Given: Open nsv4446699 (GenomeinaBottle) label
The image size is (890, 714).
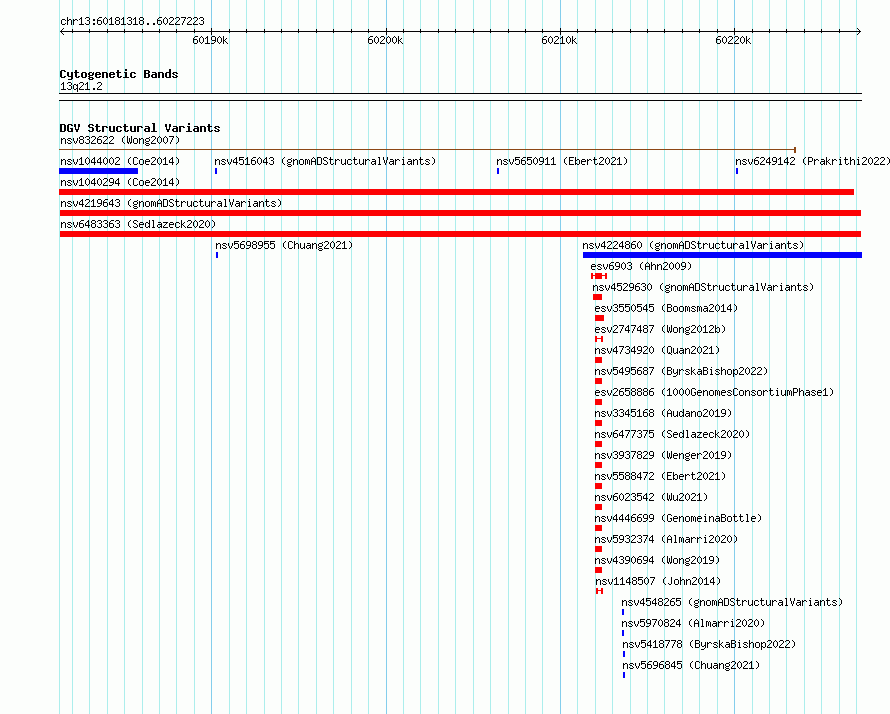Looking at the screenshot, I should (x=678, y=518).
